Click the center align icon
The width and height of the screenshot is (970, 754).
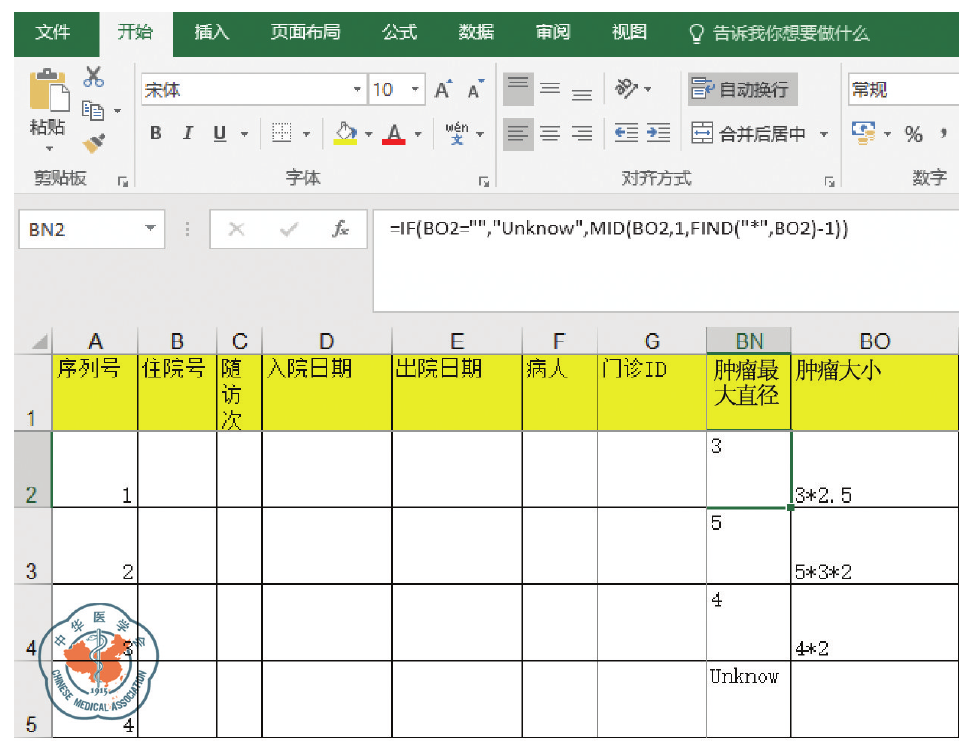549,133
